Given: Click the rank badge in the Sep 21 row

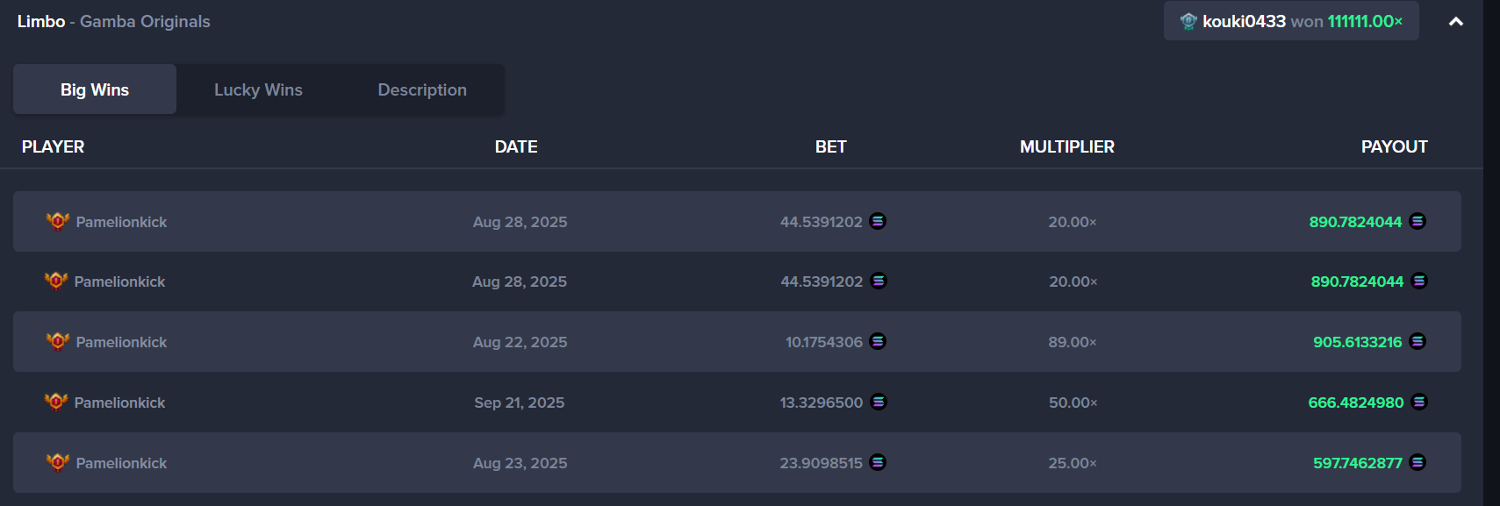Looking at the screenshot, I should (x=56, y=402).
